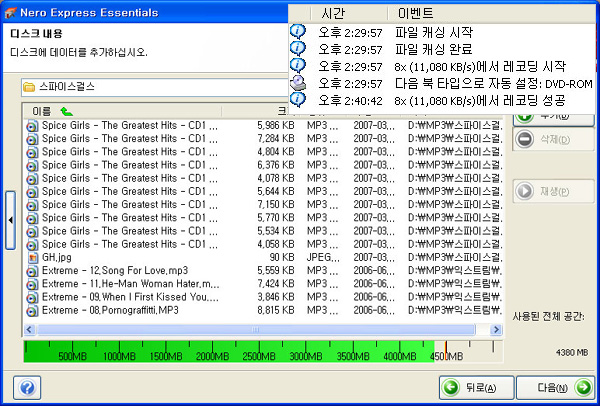Screen dimensions: 600x406
Task: Click the 4380 MB used space value
Action: [x=572, y=352]
